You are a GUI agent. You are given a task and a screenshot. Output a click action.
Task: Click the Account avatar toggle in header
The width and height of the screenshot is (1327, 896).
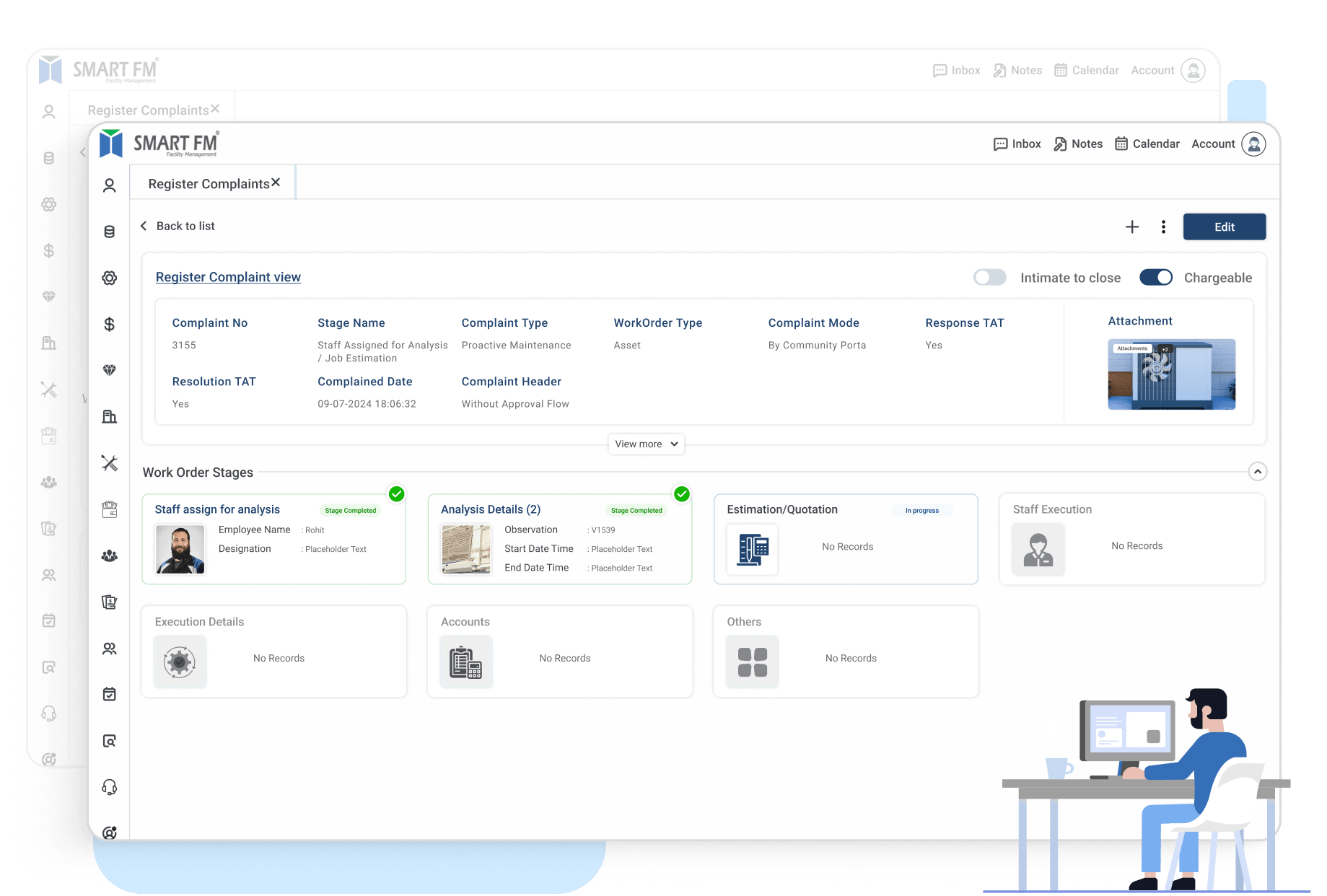(x=1253, y=144)
